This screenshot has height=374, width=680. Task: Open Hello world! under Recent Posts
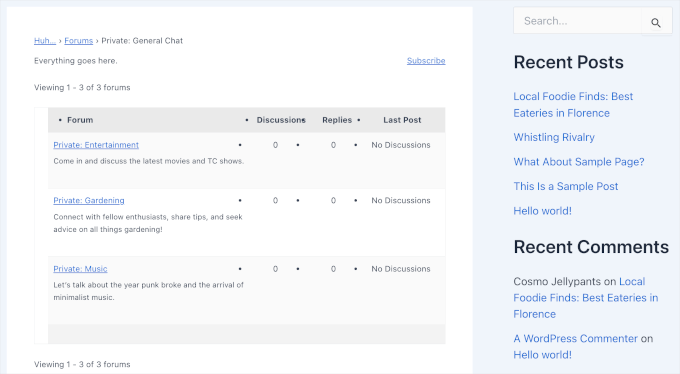[543, 211]
